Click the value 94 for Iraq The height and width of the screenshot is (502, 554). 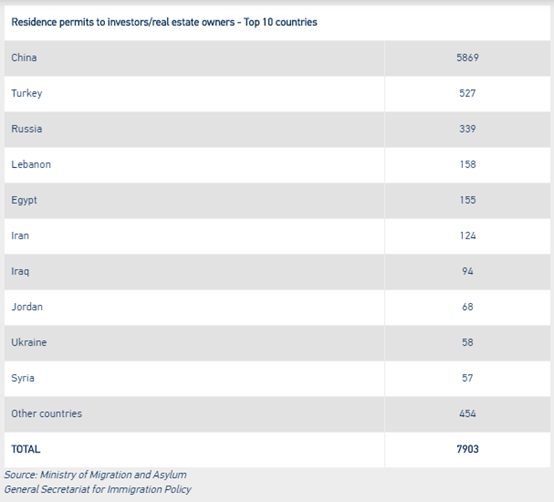(467, 271)
